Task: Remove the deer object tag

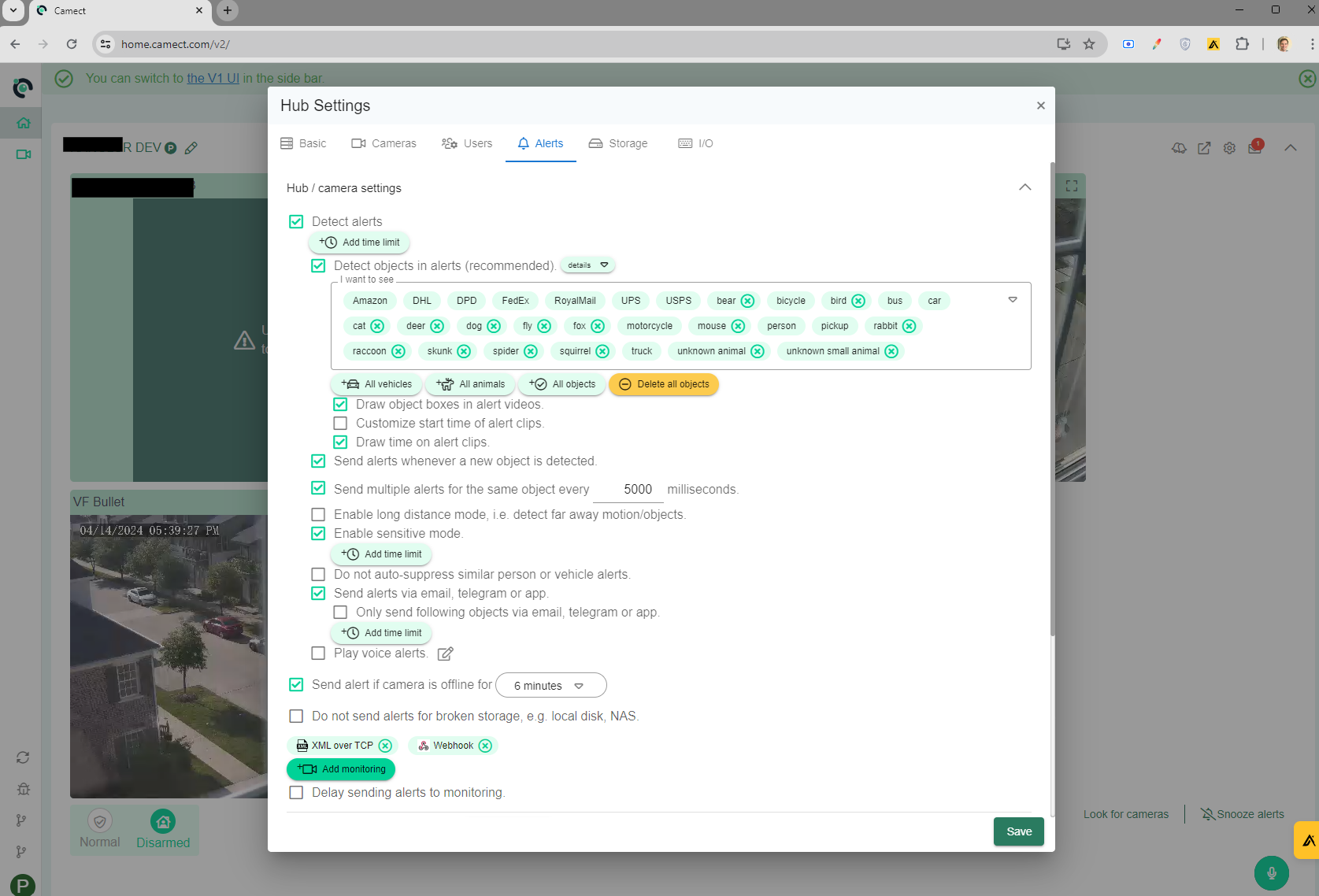Action: coord(437,326)
